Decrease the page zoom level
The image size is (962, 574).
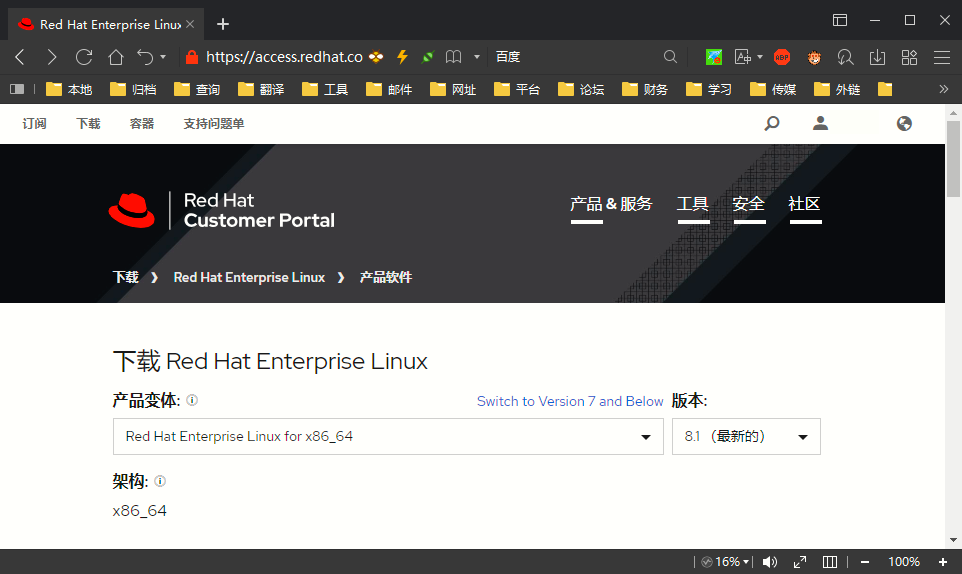coord(864,562)
